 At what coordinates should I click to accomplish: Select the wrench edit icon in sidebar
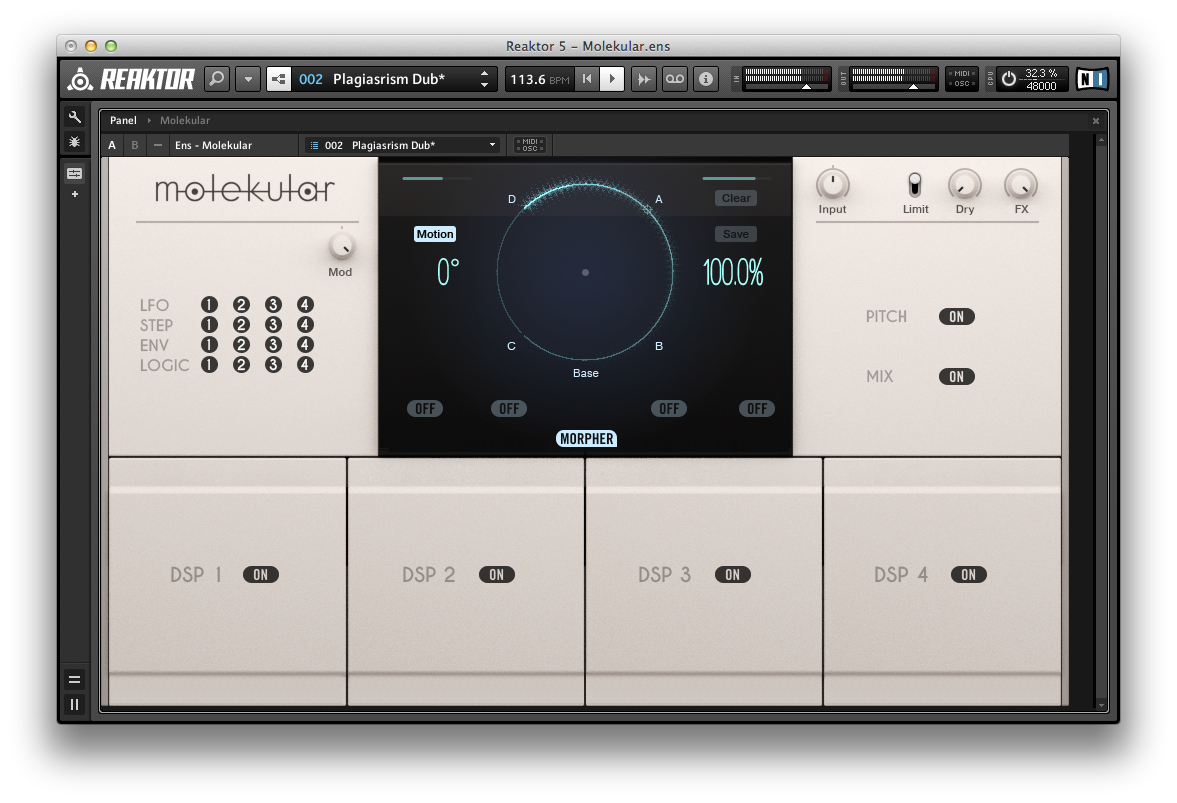[x=75, y=117]
